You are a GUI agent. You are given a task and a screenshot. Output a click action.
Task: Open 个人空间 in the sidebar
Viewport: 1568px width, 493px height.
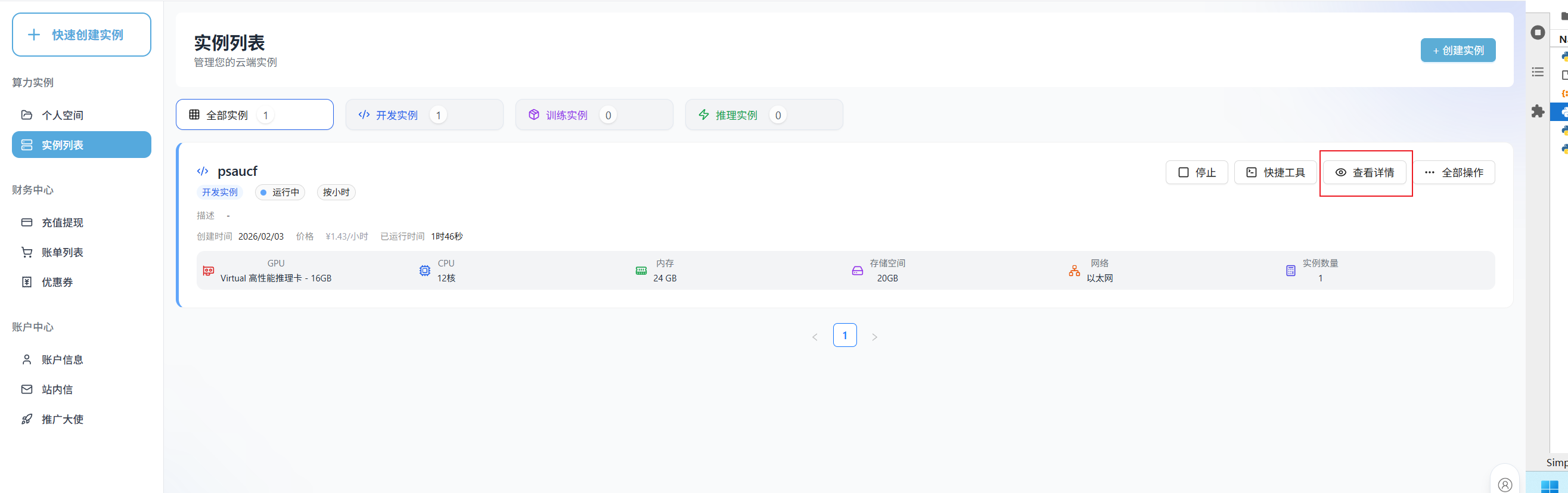pos(82,115)
